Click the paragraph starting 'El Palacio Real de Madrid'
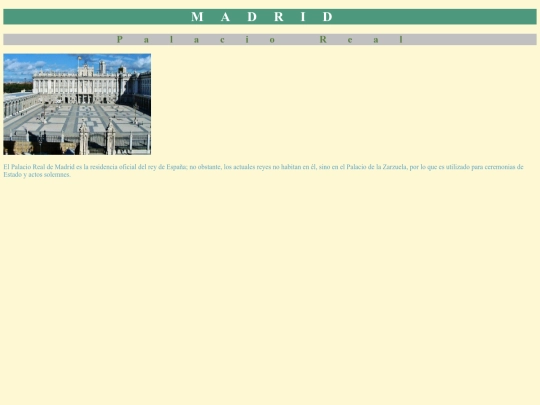 tap(263, 170)
